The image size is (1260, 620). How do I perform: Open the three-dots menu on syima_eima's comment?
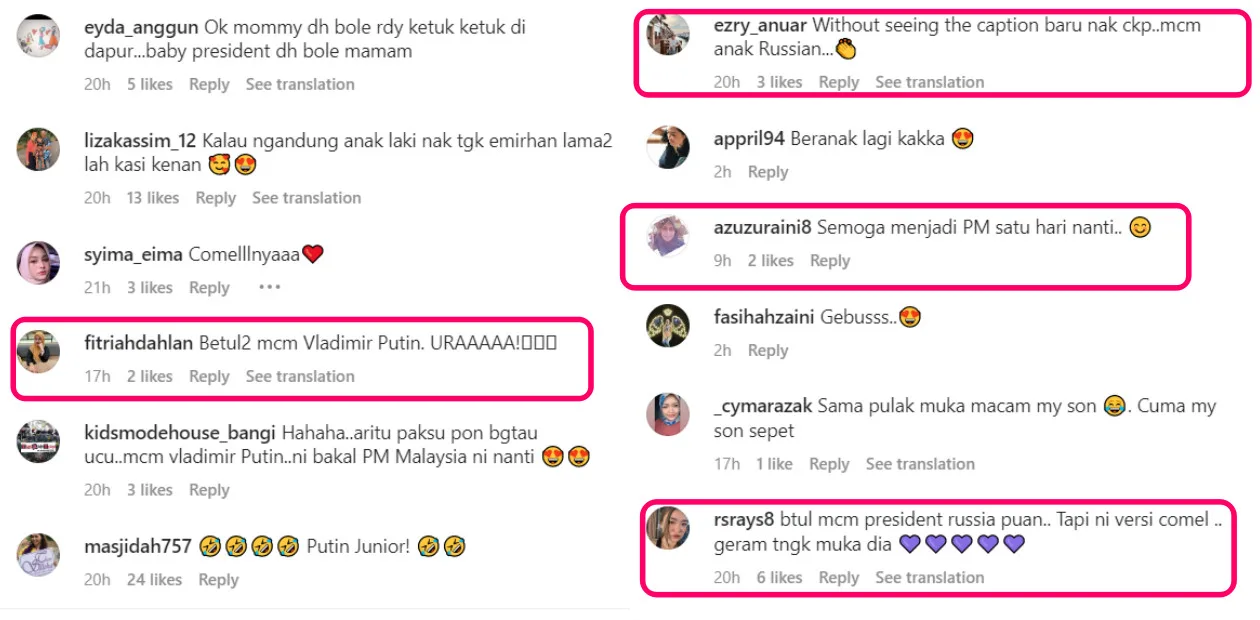point(270,287)
